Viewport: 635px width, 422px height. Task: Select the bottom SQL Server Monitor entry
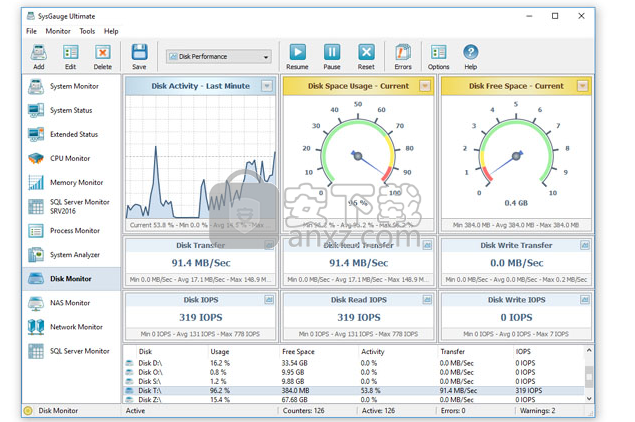pos(71,351)
